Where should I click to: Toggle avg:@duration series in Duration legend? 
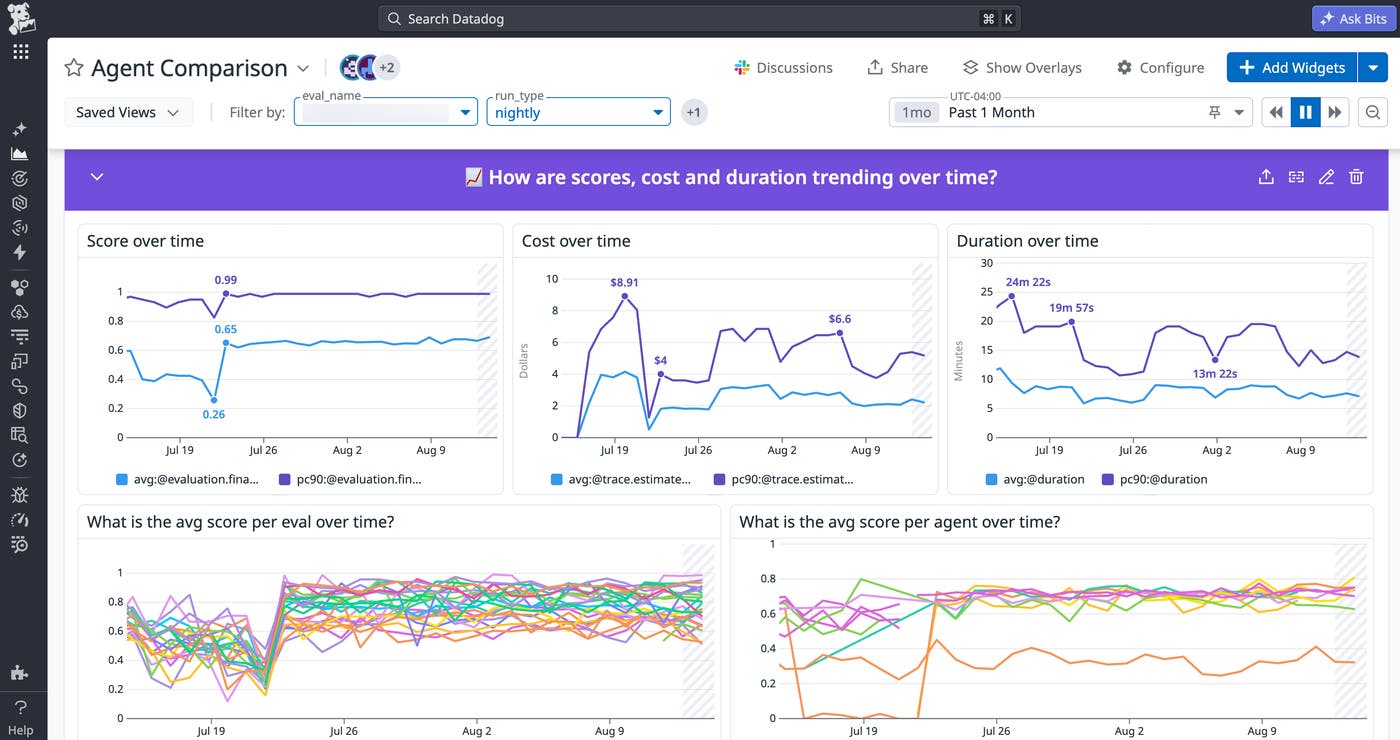click(1035, 479)
